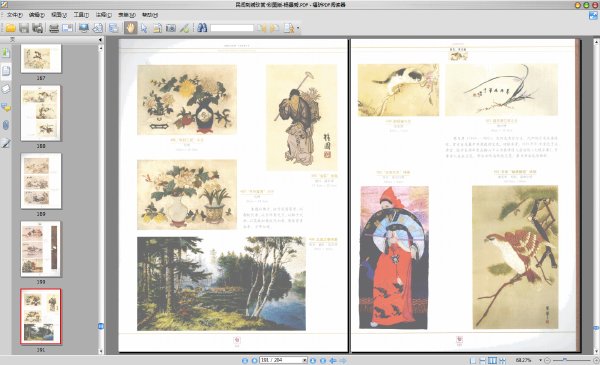
Task: Open the 注释 (Comments) menu
Action: pos(104,15)
